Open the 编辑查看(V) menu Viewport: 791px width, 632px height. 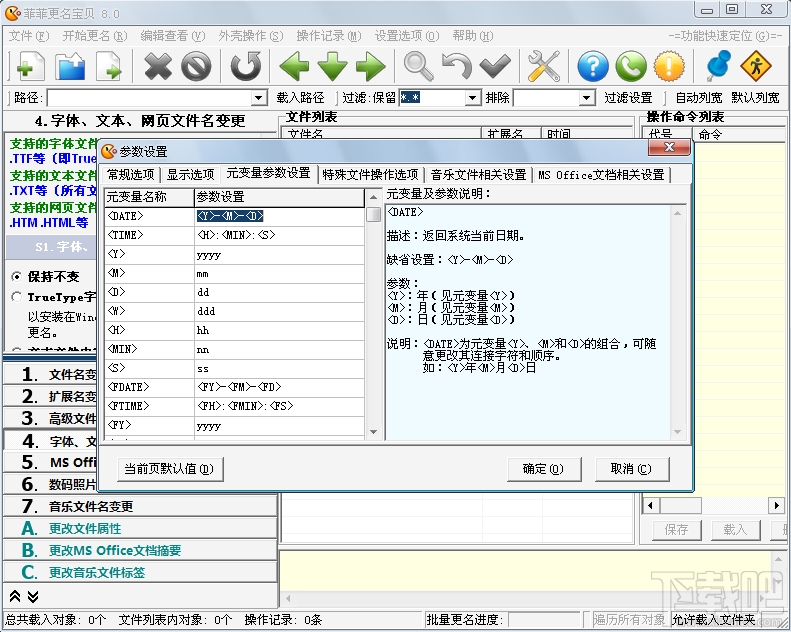[x=173, y=36]
